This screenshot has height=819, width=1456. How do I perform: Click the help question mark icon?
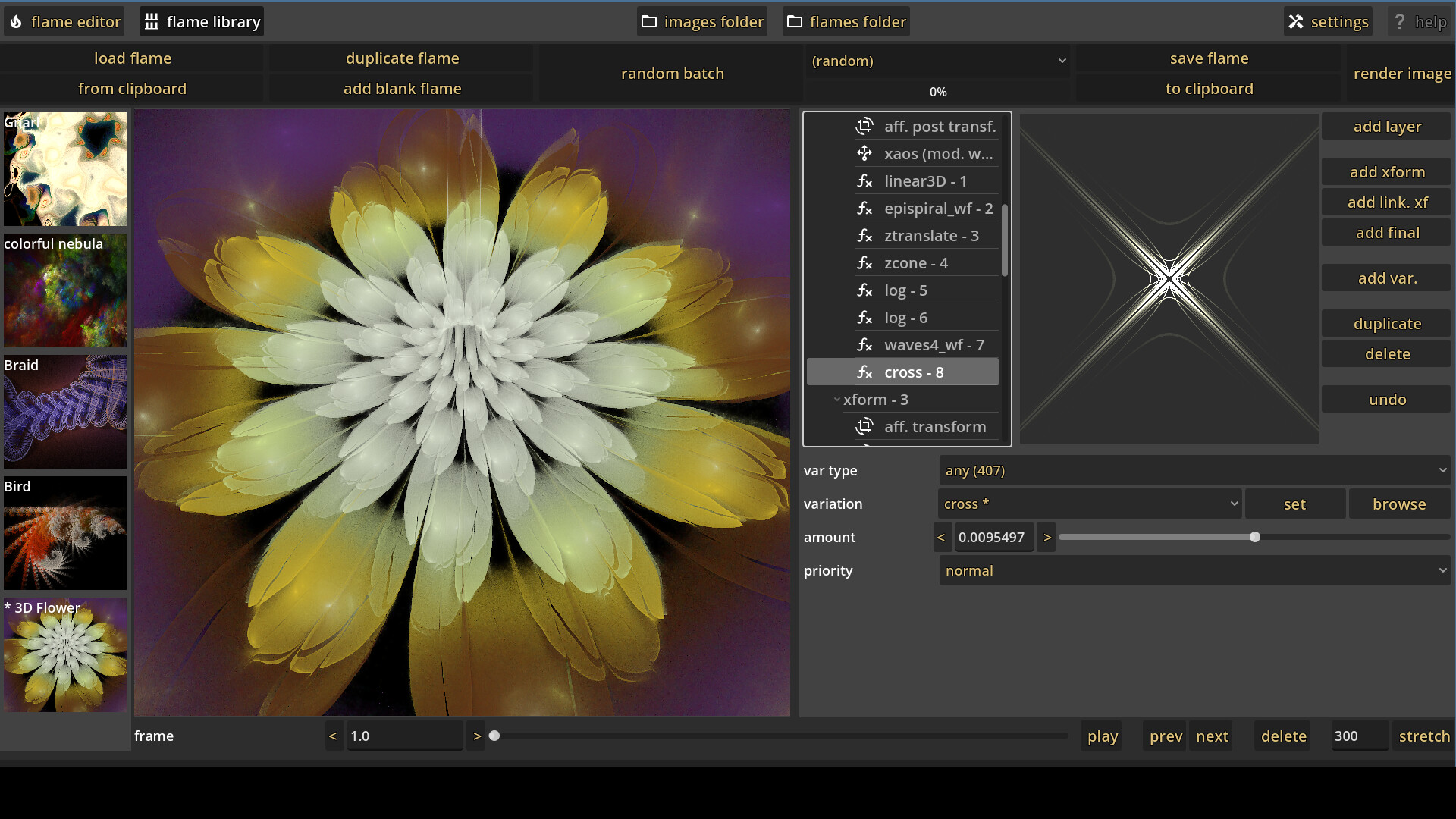click(1400, 21)
